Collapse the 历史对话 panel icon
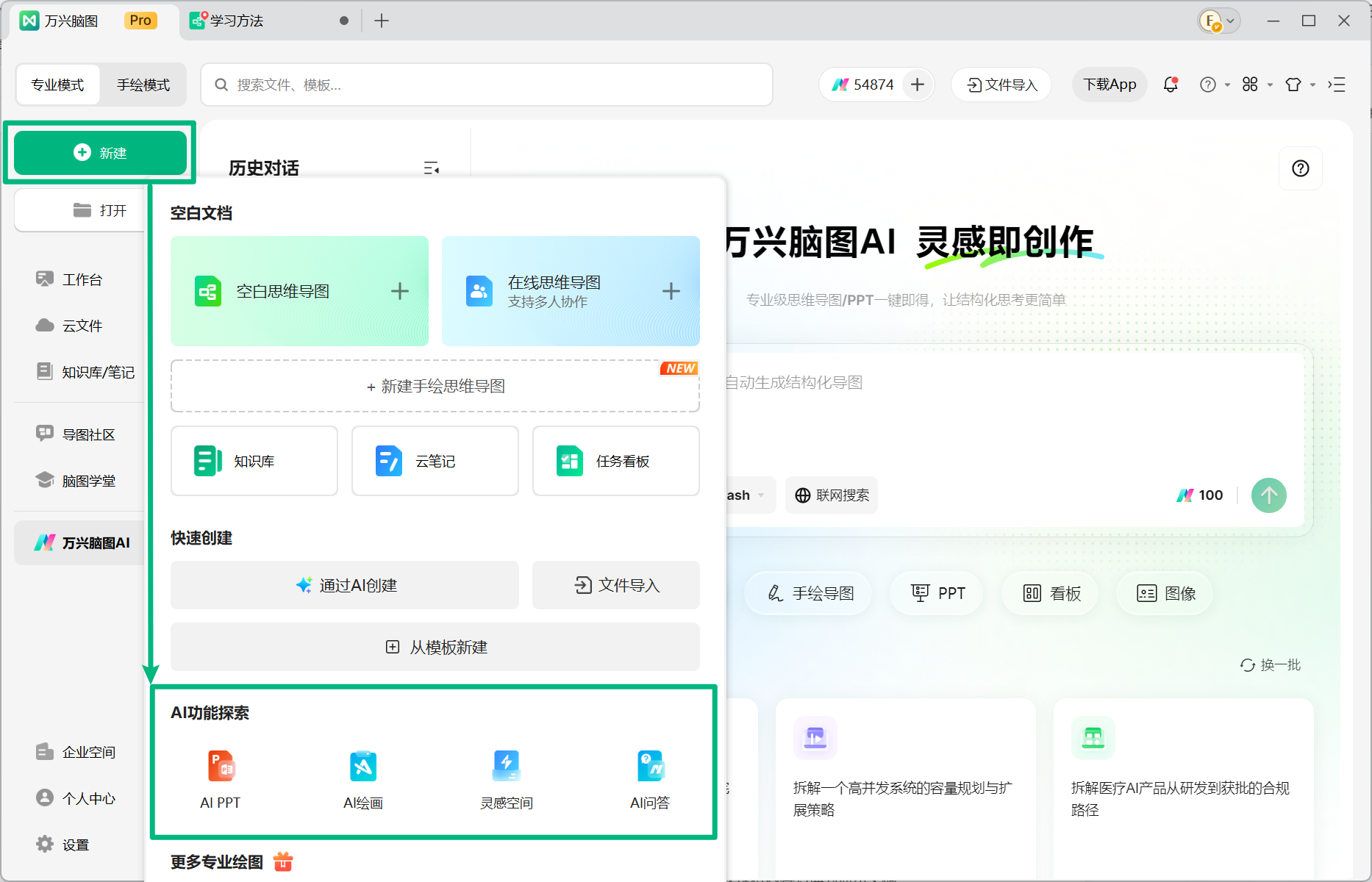Viewport: 1372px width, 882px height. pyautogui.click(x=432, y=168)
